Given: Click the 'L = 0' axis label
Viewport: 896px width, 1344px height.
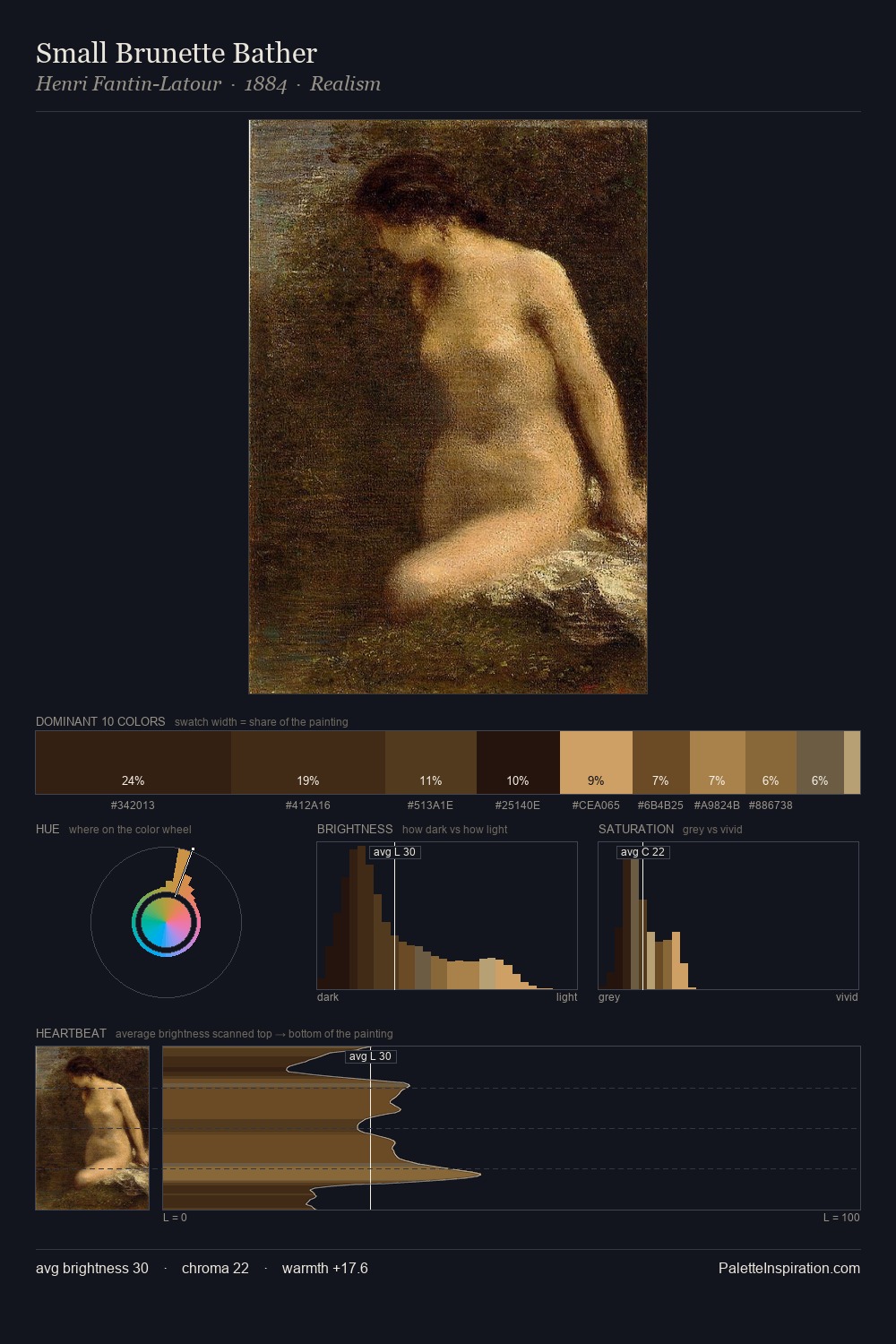Looking at the screenshot, I should (175, 1218).
